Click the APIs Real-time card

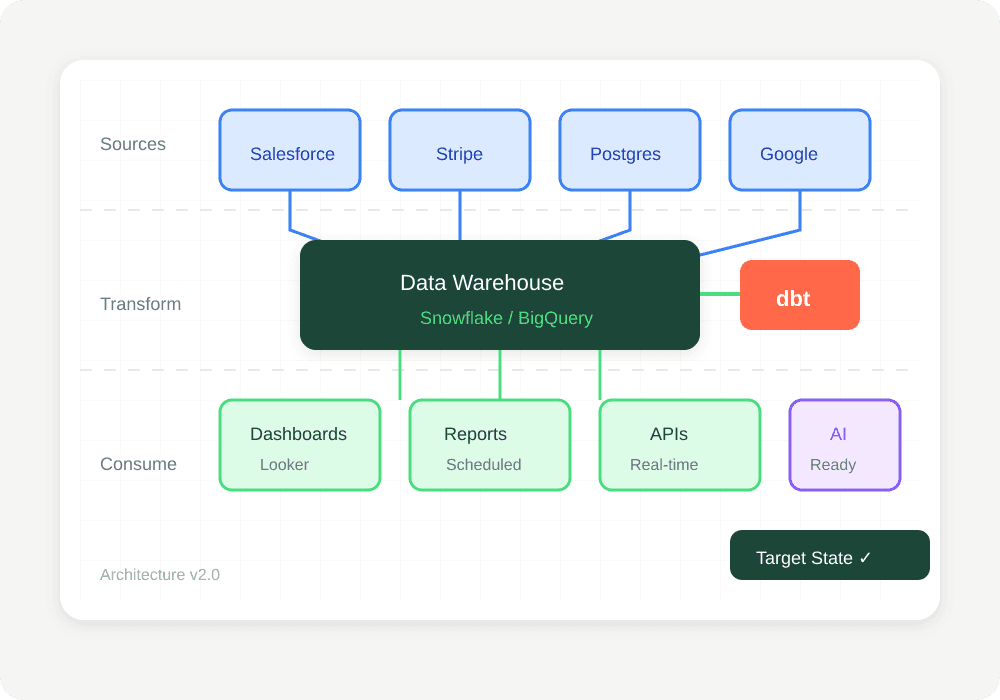click(x=680, y=445)
